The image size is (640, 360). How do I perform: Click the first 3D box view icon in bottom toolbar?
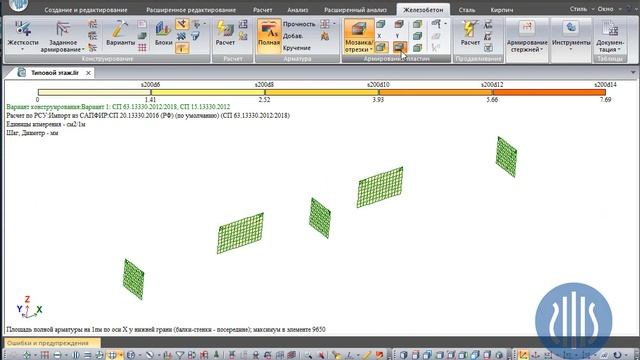click(404, 355)
